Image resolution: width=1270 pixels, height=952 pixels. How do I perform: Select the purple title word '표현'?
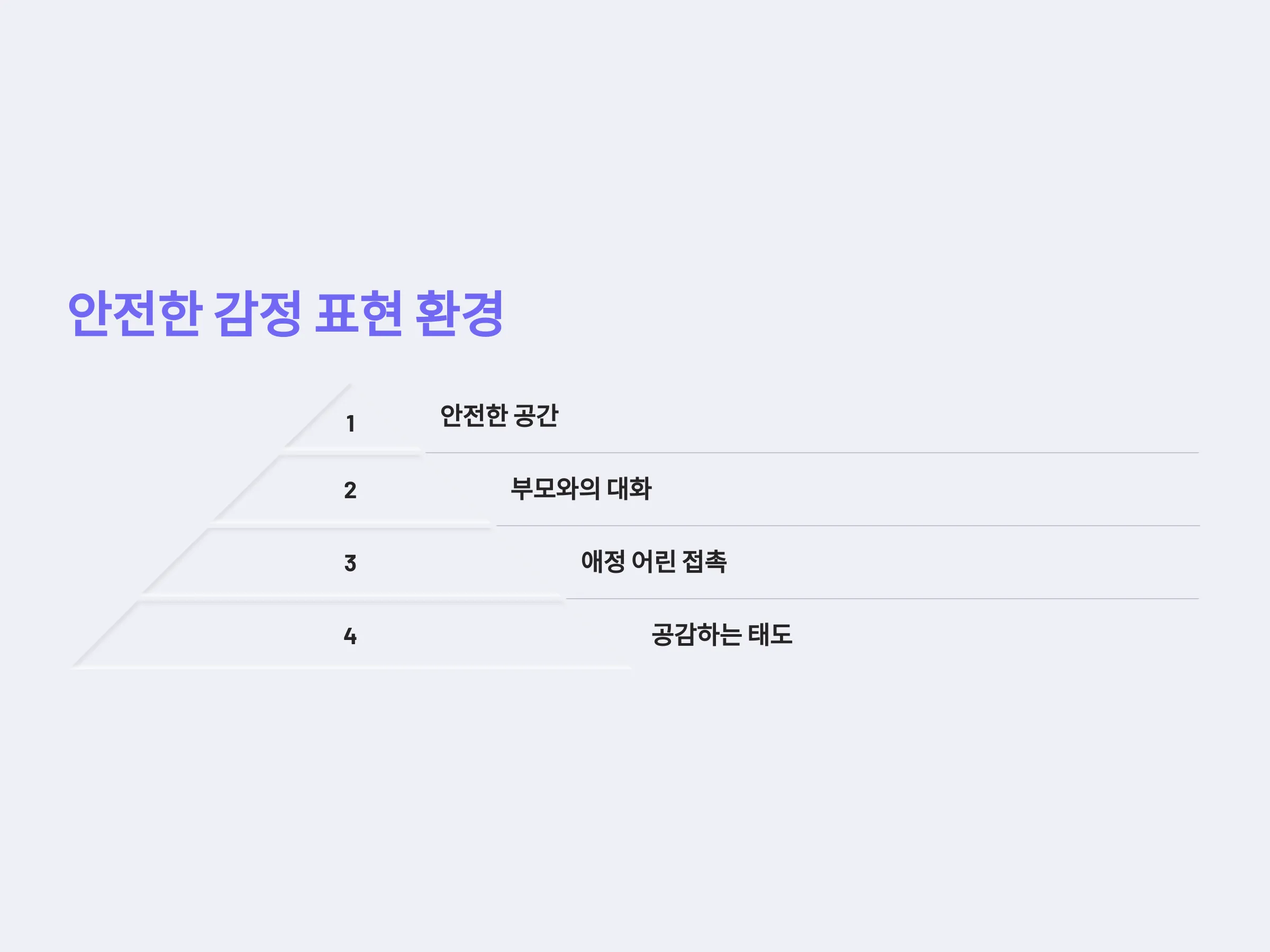(358, 313)
